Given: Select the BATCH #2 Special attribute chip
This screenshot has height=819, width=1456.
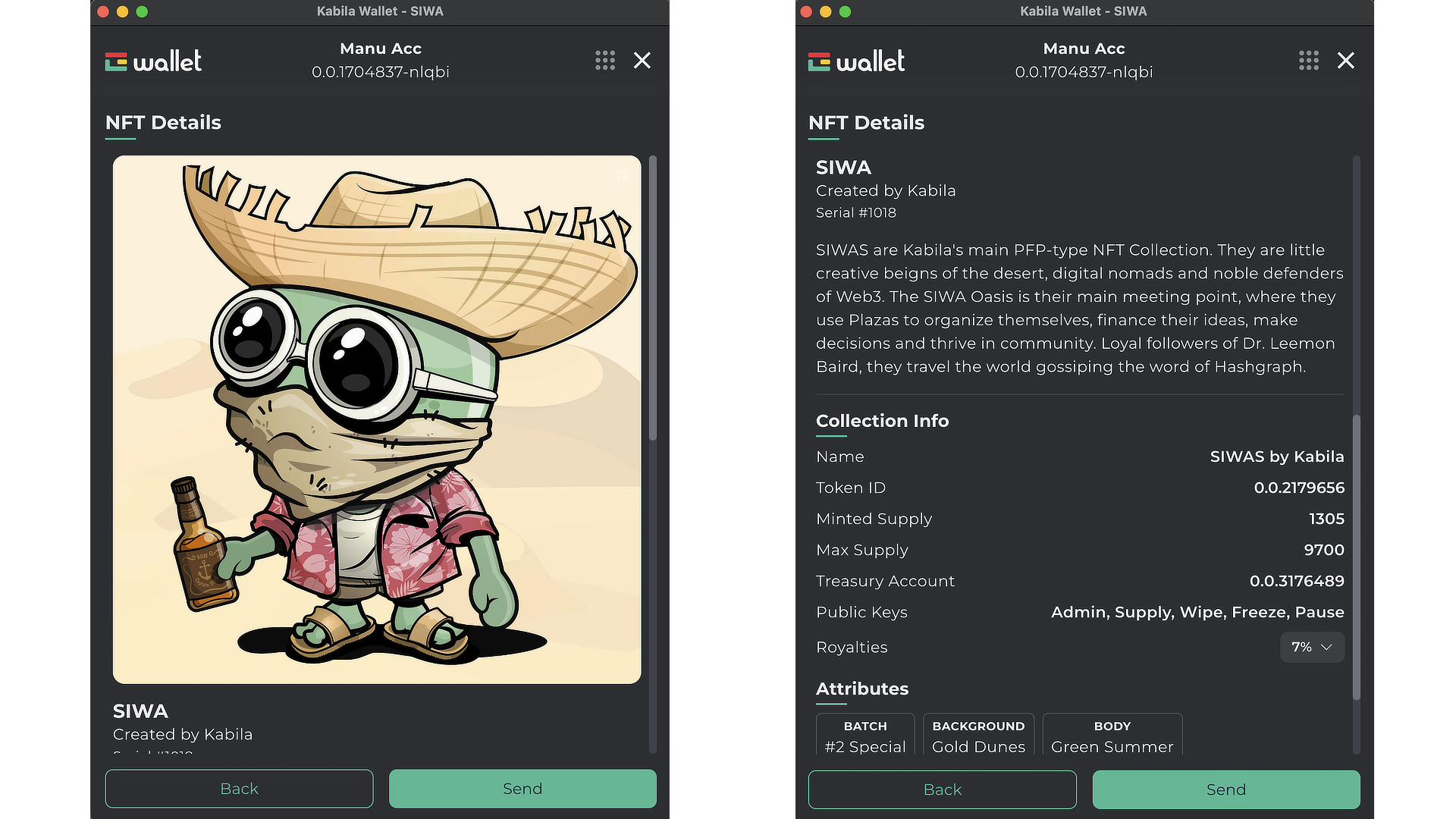Looking at the screenshot, I should click(865, 735).
